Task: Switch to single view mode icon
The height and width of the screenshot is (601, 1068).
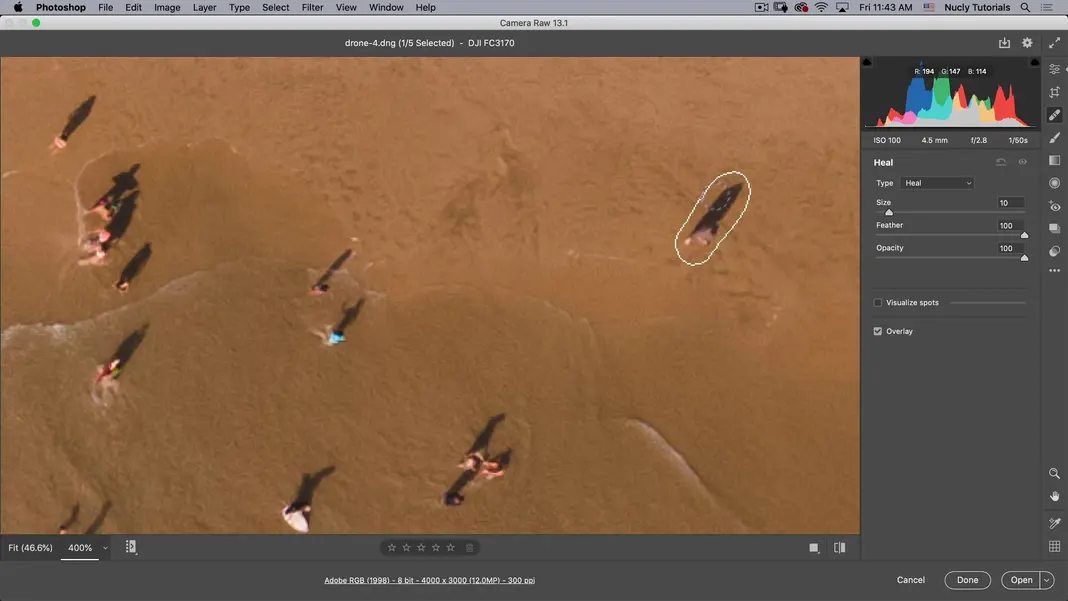Action: point(814,548)
